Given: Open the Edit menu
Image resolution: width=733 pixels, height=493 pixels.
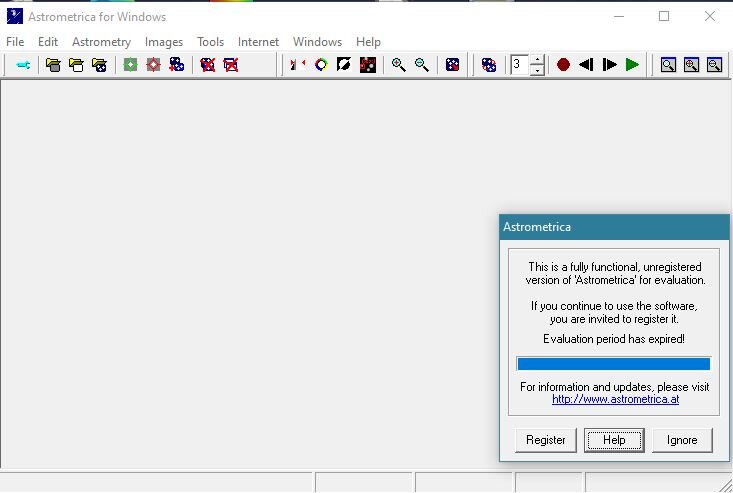Looking at the screenshot, I should tap(48, 42).
